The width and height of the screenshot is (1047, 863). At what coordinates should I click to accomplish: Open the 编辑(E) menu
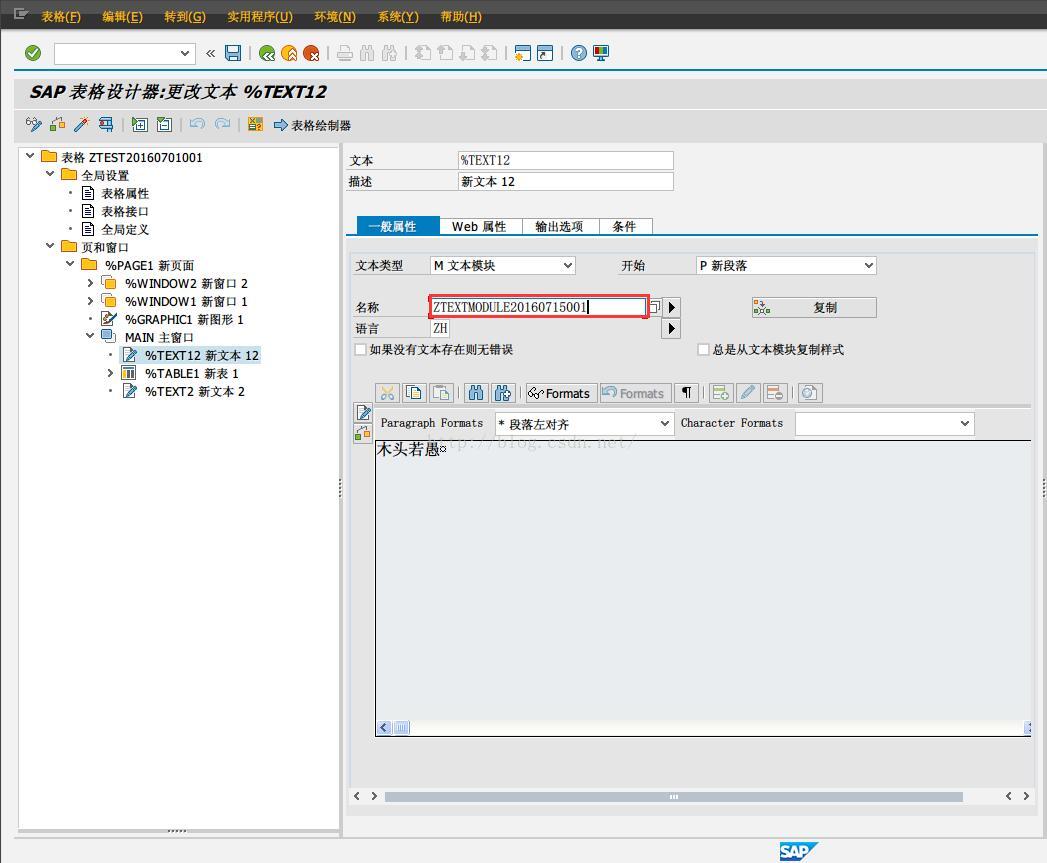point(122,17)
